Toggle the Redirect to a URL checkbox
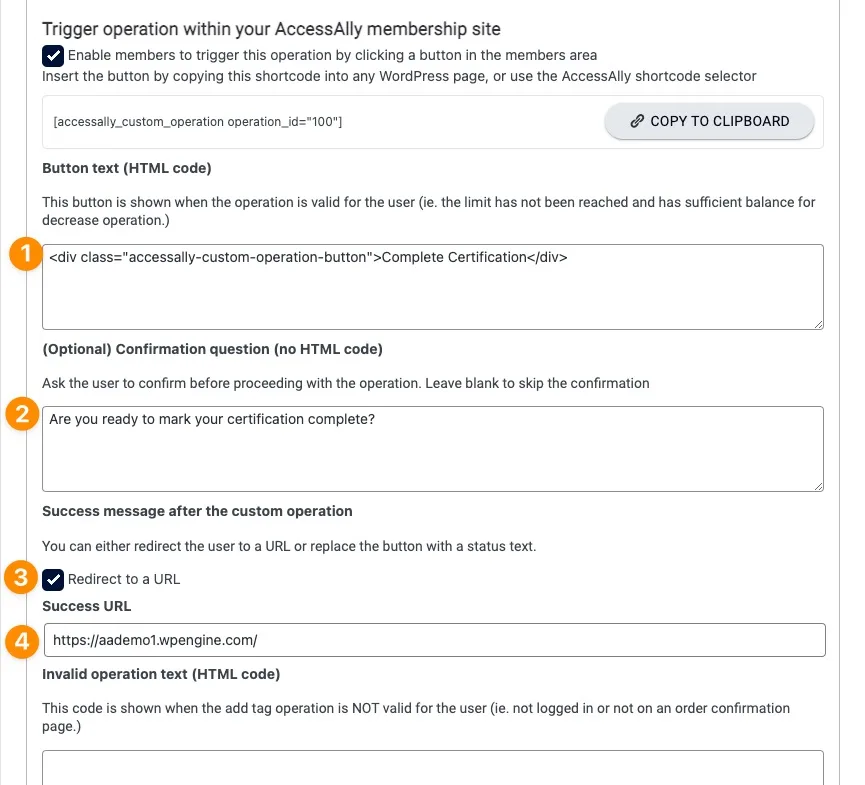 coord(53,579)
